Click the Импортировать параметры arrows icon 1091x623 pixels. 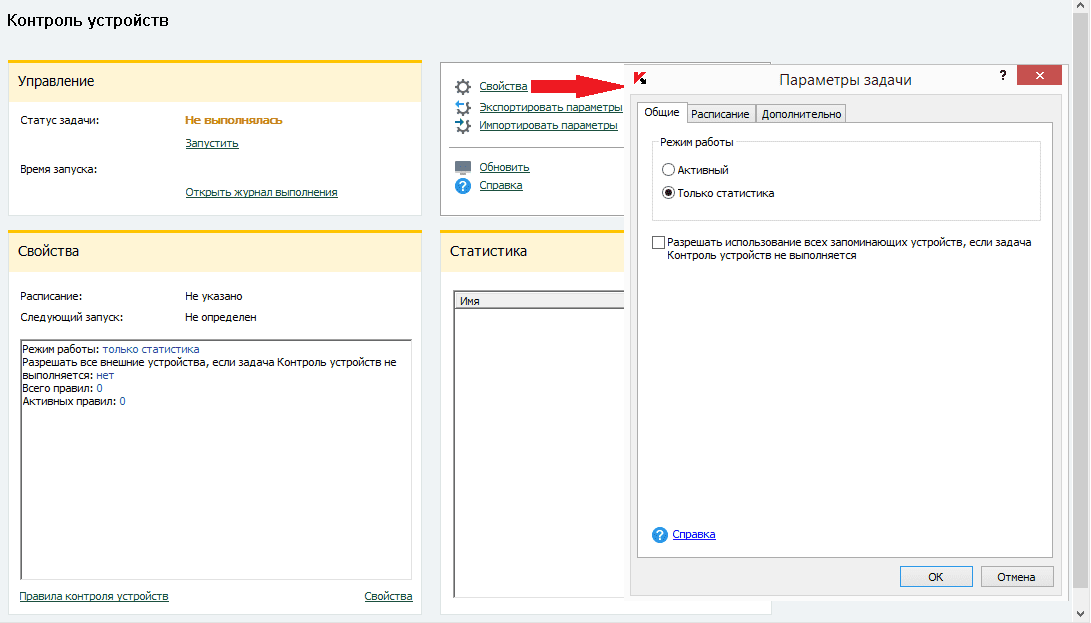click(462, 126)
